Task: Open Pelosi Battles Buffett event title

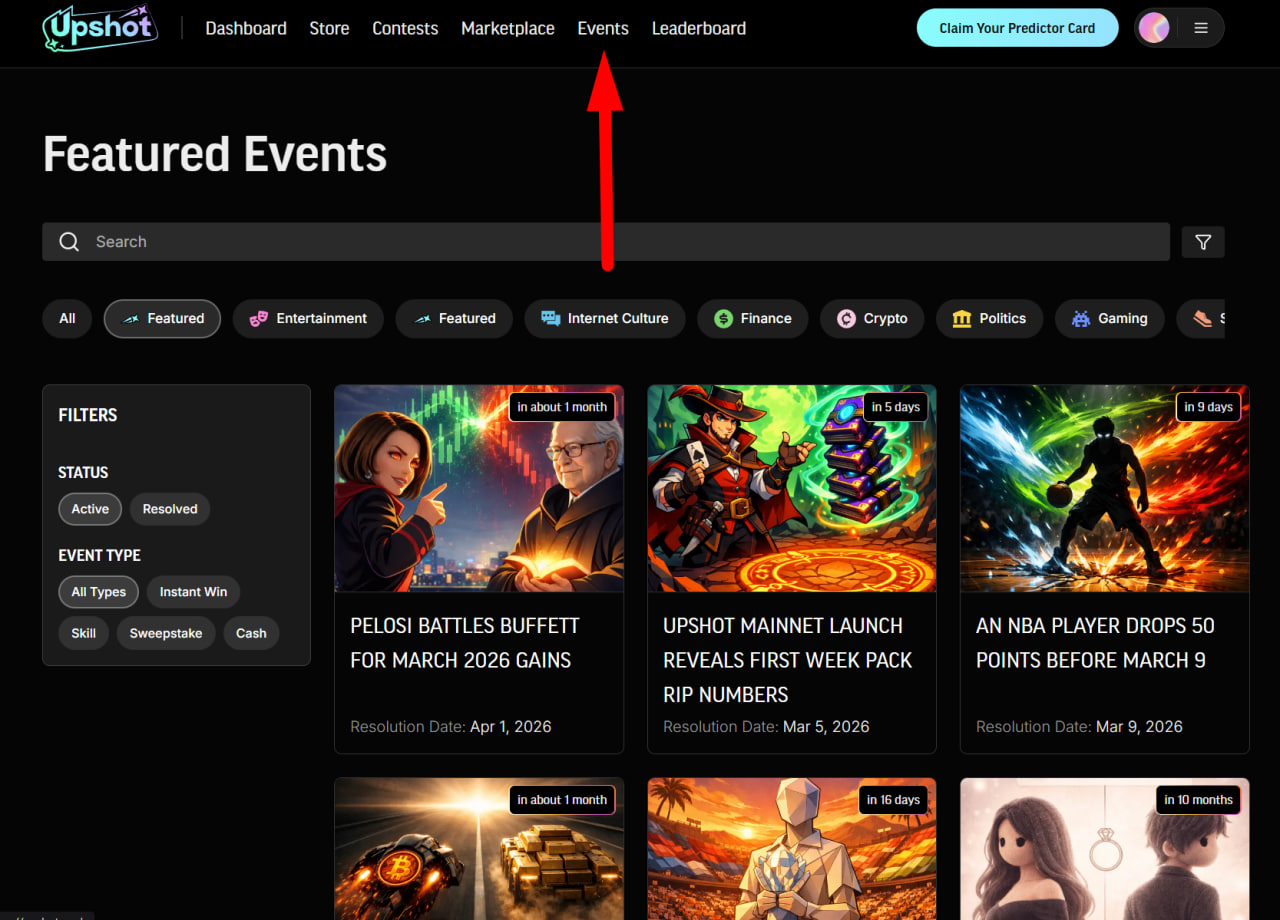Action: pyautogui.click(x=465, y=643)
